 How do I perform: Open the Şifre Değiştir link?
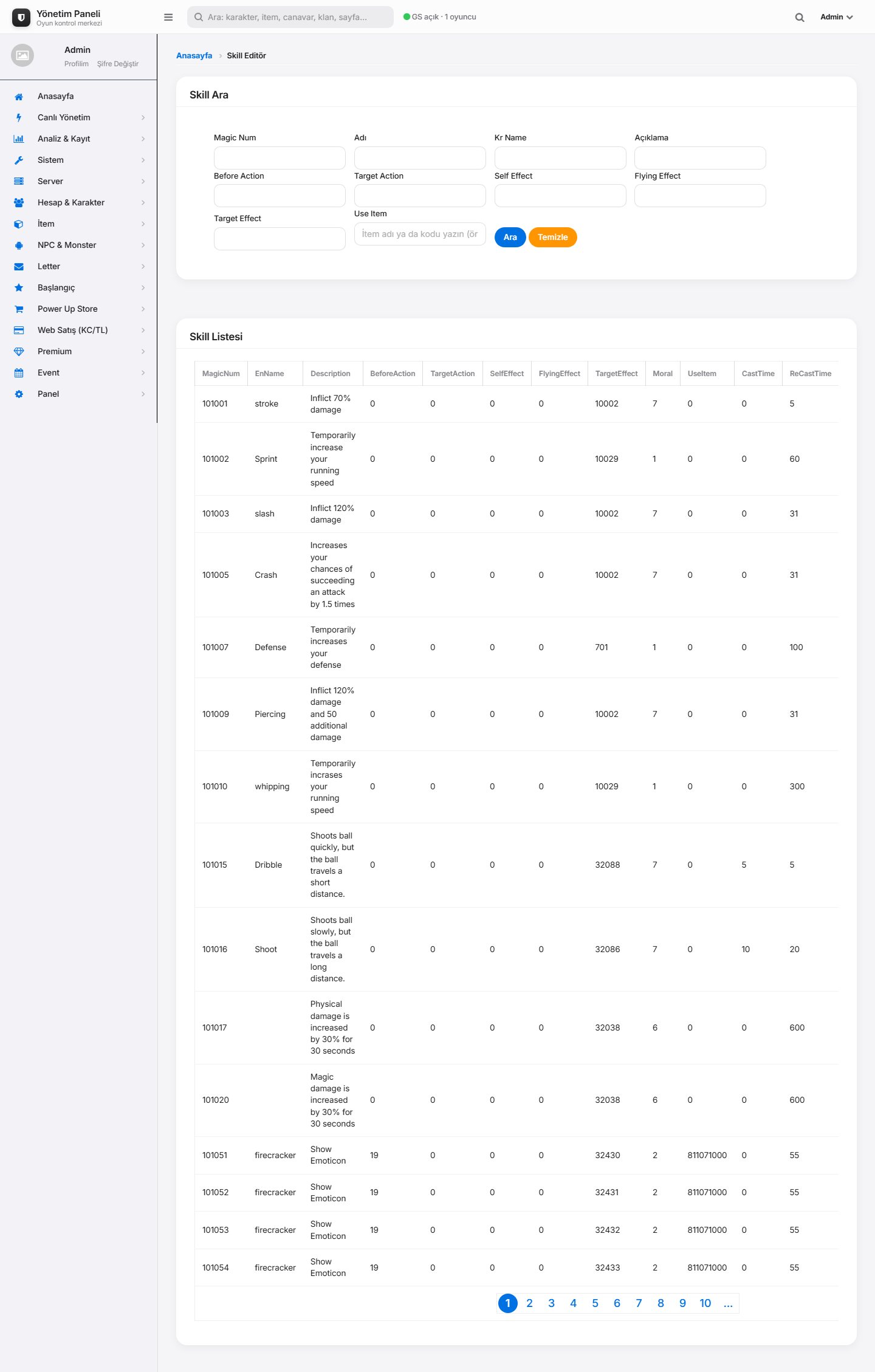pyautogui.click(x=118, y=64)
